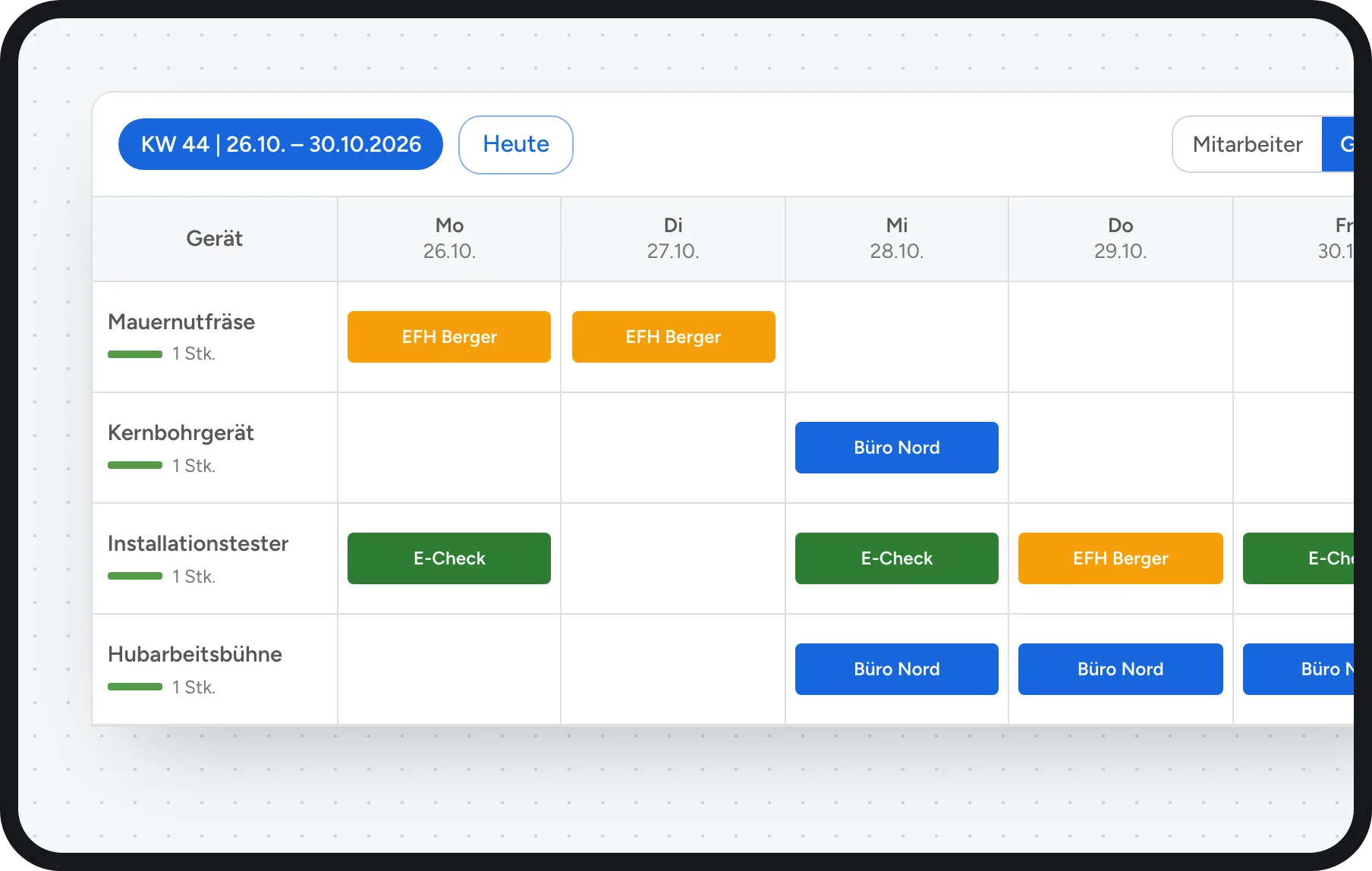Click the Hubarbeitsbühne device label
Viewport: 1372px width, 871px height.
pos(195,654)
